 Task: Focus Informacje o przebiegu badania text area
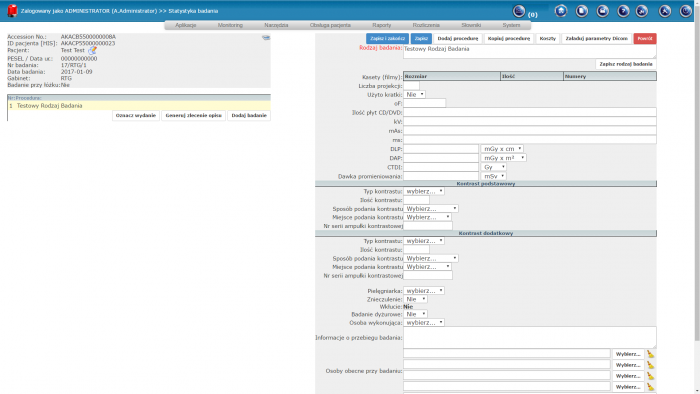[529, 337]
